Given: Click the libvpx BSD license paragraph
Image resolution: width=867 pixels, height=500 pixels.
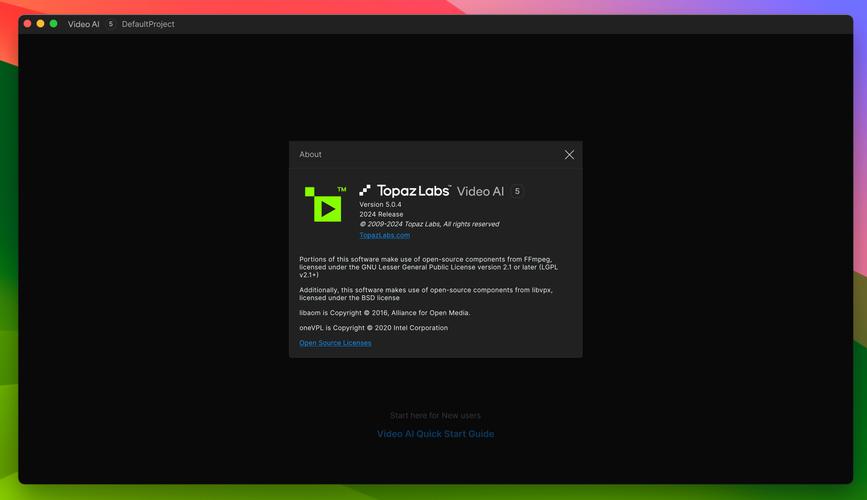Looking at the screenshot, I should tap(426, 294).
